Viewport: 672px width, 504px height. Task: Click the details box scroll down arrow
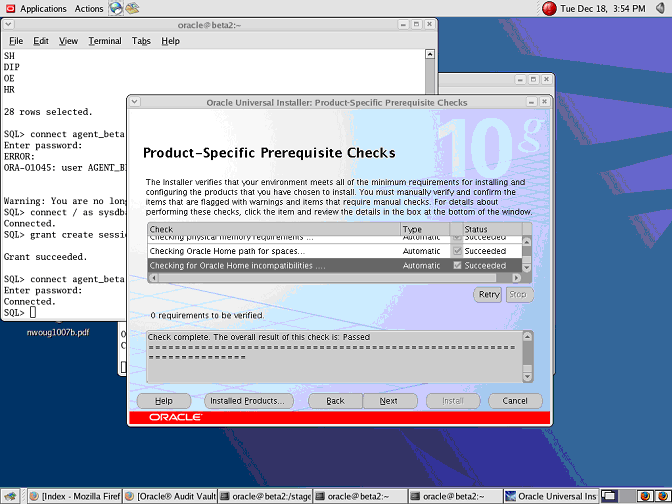[x=528, y=377]
